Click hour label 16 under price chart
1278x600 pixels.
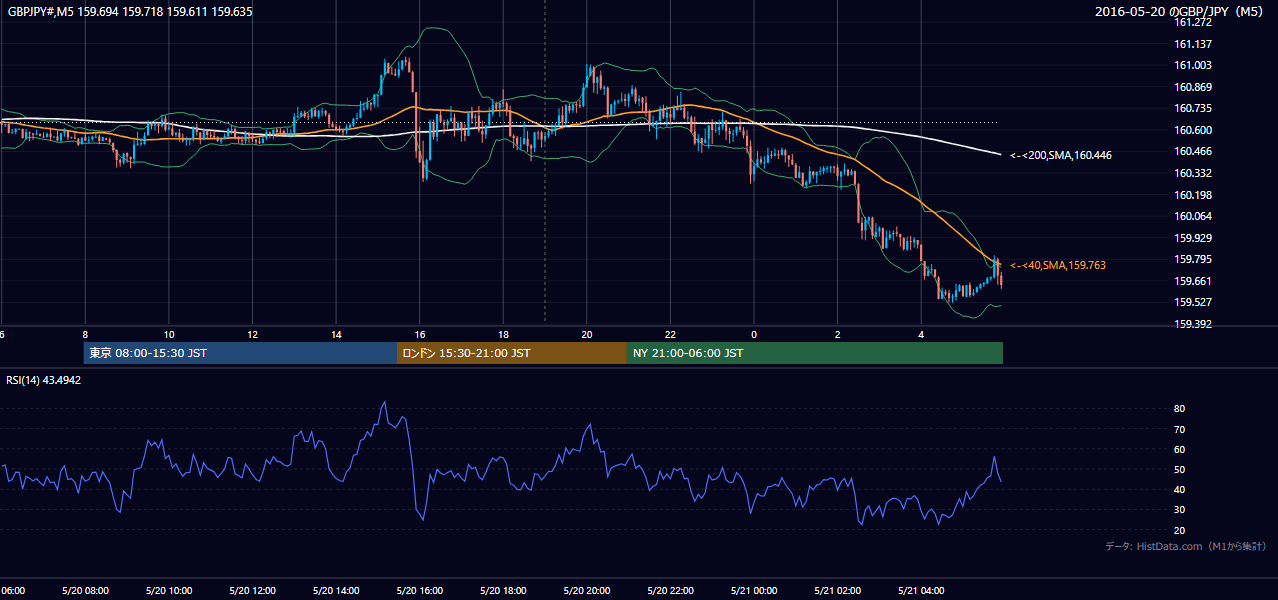pos(420,334)
